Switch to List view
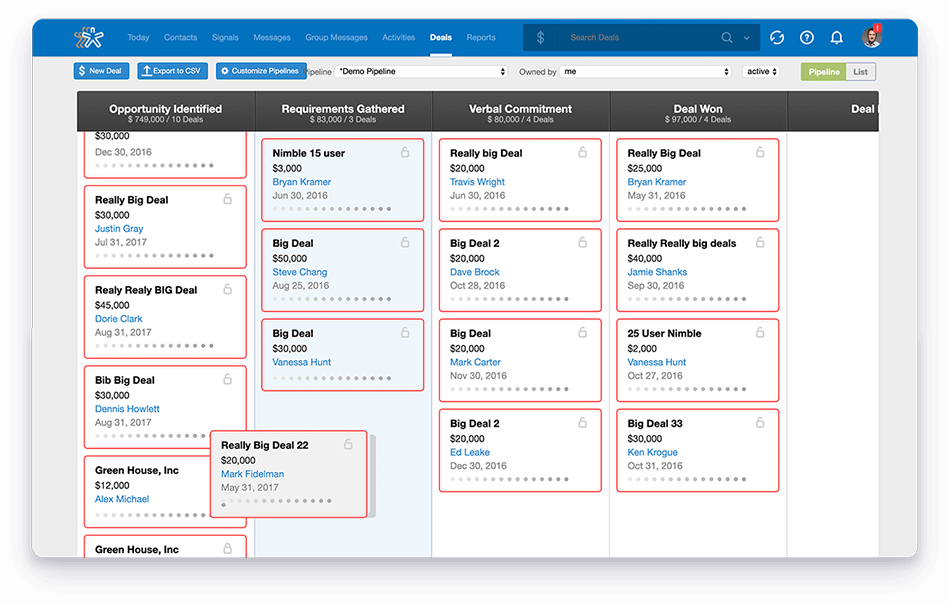Screen dimensions: 950x604 click(860, 72)
